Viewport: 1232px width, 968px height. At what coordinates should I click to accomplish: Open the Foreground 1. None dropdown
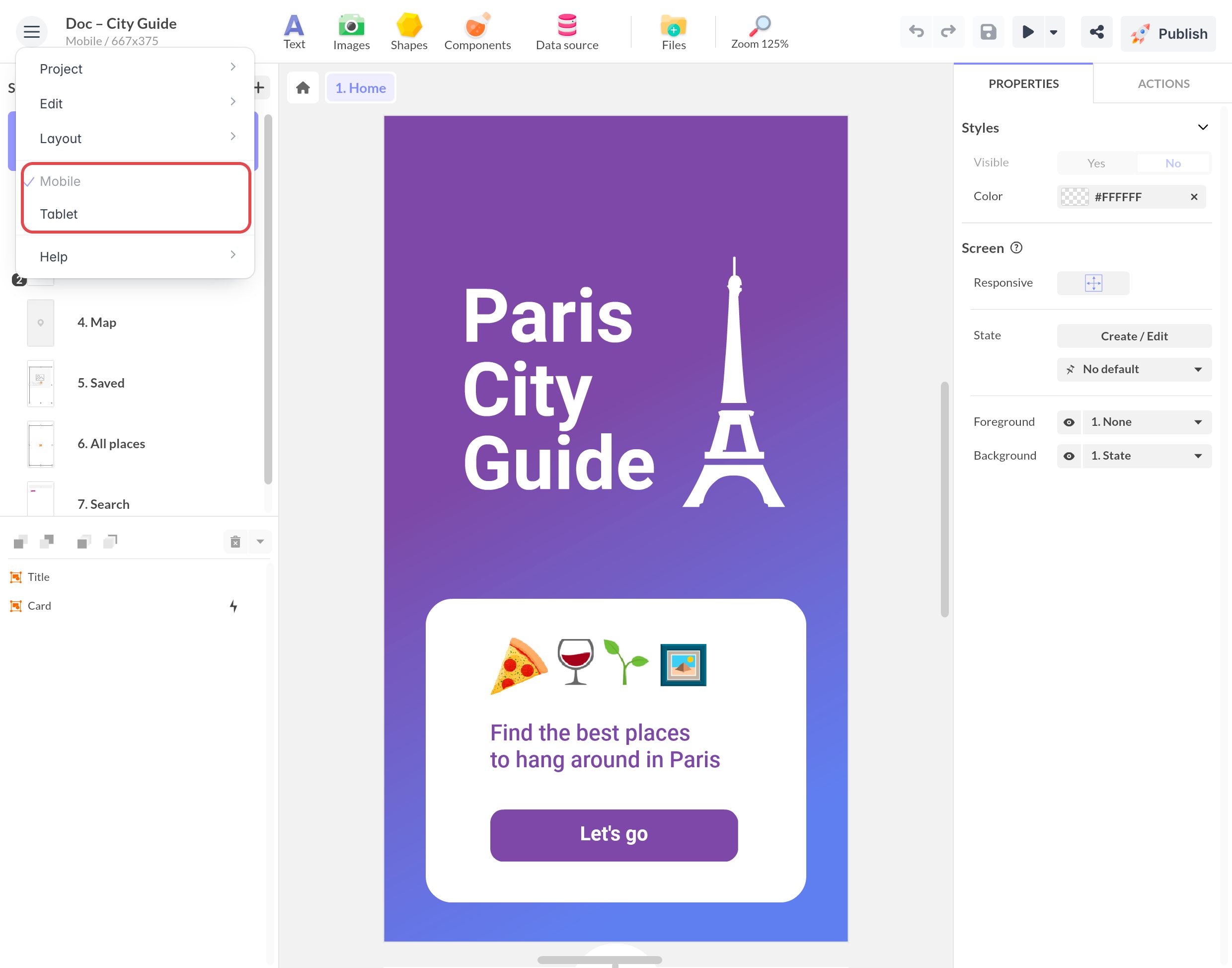(x=1147, y=422)
